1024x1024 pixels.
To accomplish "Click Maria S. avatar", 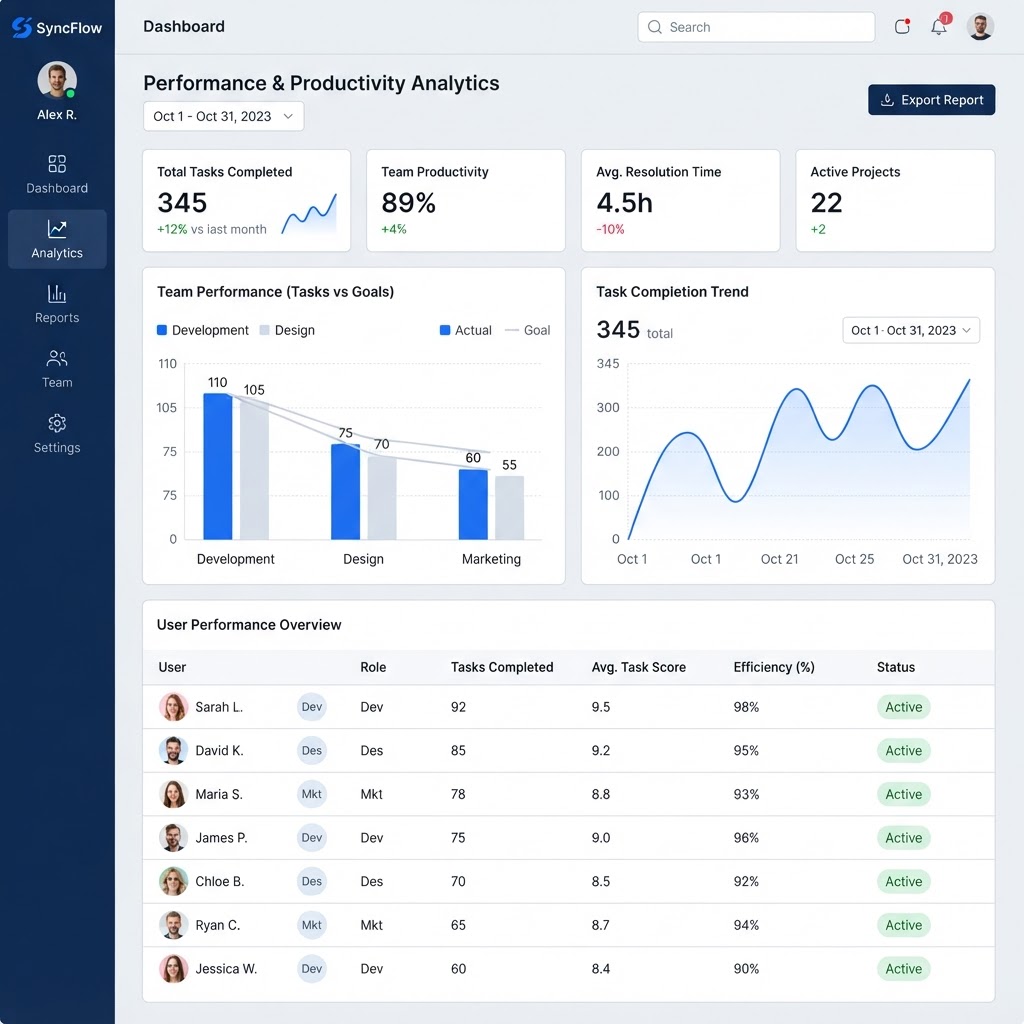I will click(x=173, y=794).
